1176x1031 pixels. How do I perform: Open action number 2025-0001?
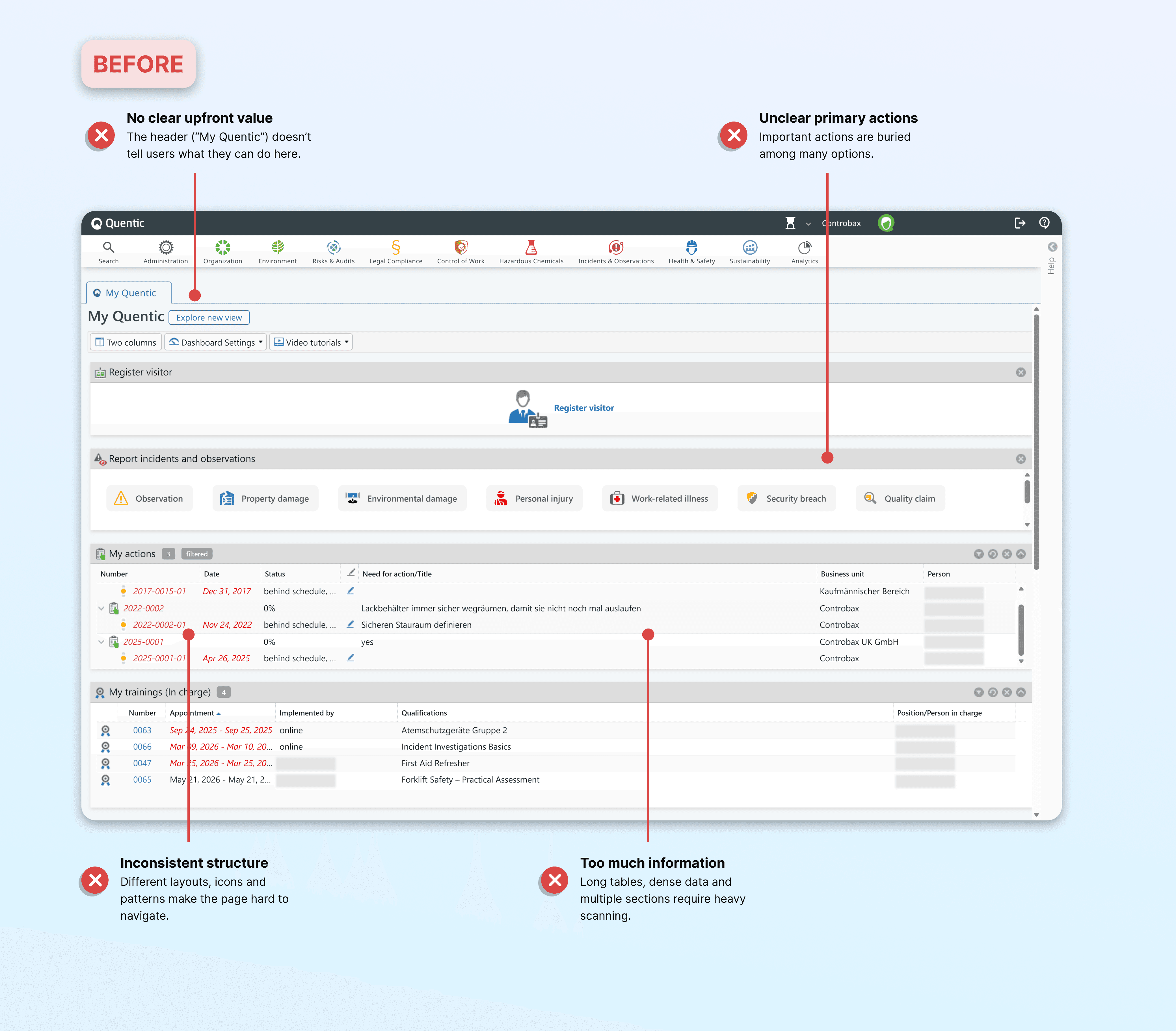(143, 642)
